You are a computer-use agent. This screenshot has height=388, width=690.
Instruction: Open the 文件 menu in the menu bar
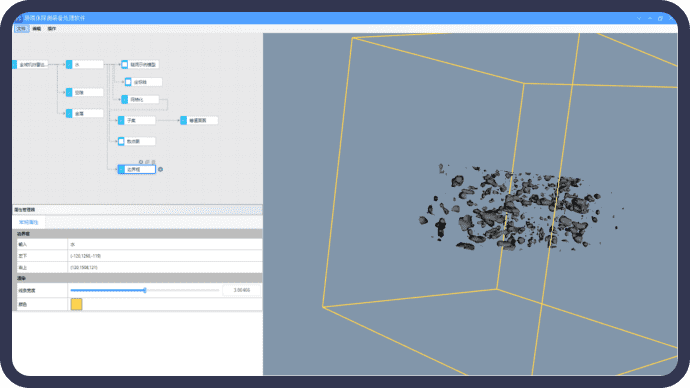[x=21, y=29]
